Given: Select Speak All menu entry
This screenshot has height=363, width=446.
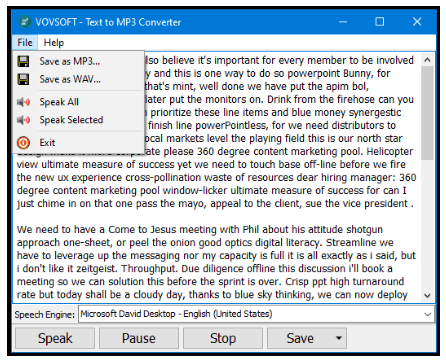Looking at the screenshot, I should pos(78,102).
